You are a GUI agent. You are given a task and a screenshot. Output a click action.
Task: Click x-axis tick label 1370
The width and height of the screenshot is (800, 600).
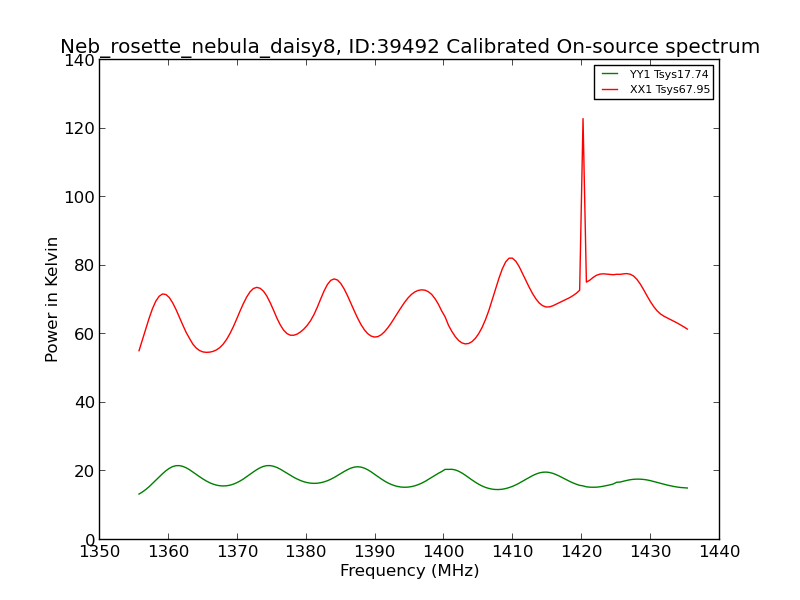point(237,552)
